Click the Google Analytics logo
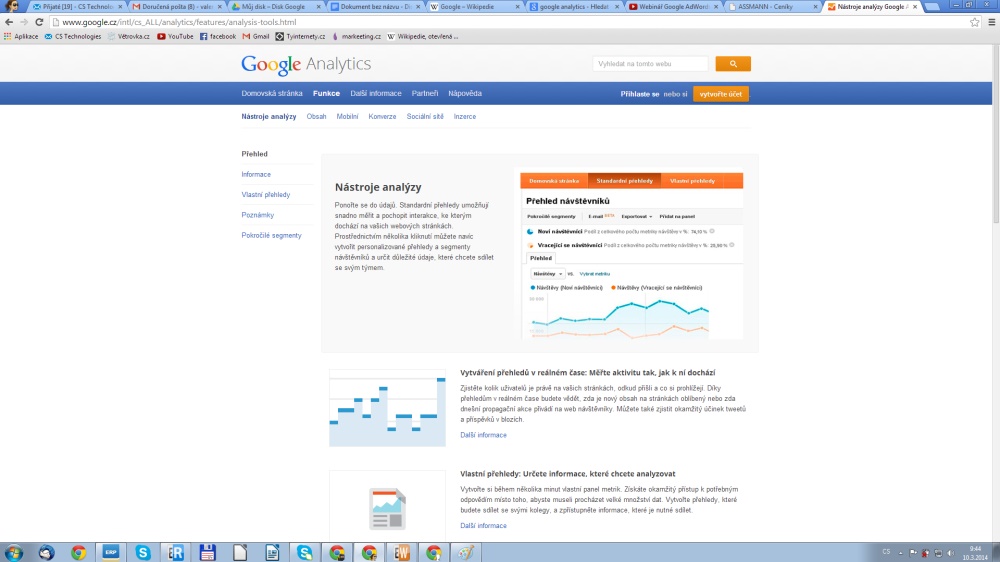Image resolution: width=1000 pixels, height=562 pixels. pyautogui.click(x=306, y=64)
